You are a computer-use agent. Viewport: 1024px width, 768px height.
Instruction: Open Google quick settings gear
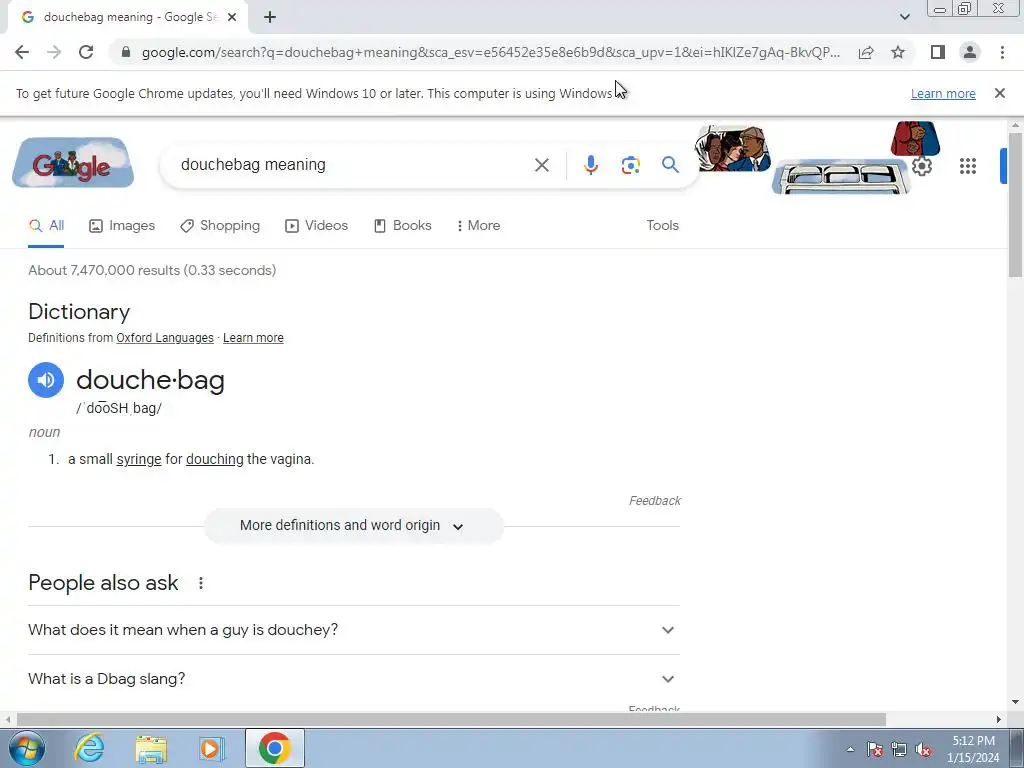(x=921, y=166)
